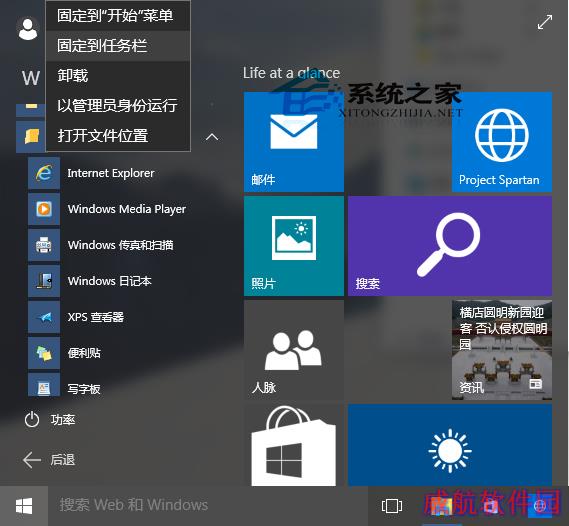Open the XPS 查看器 icon

(x=44, y=317)
